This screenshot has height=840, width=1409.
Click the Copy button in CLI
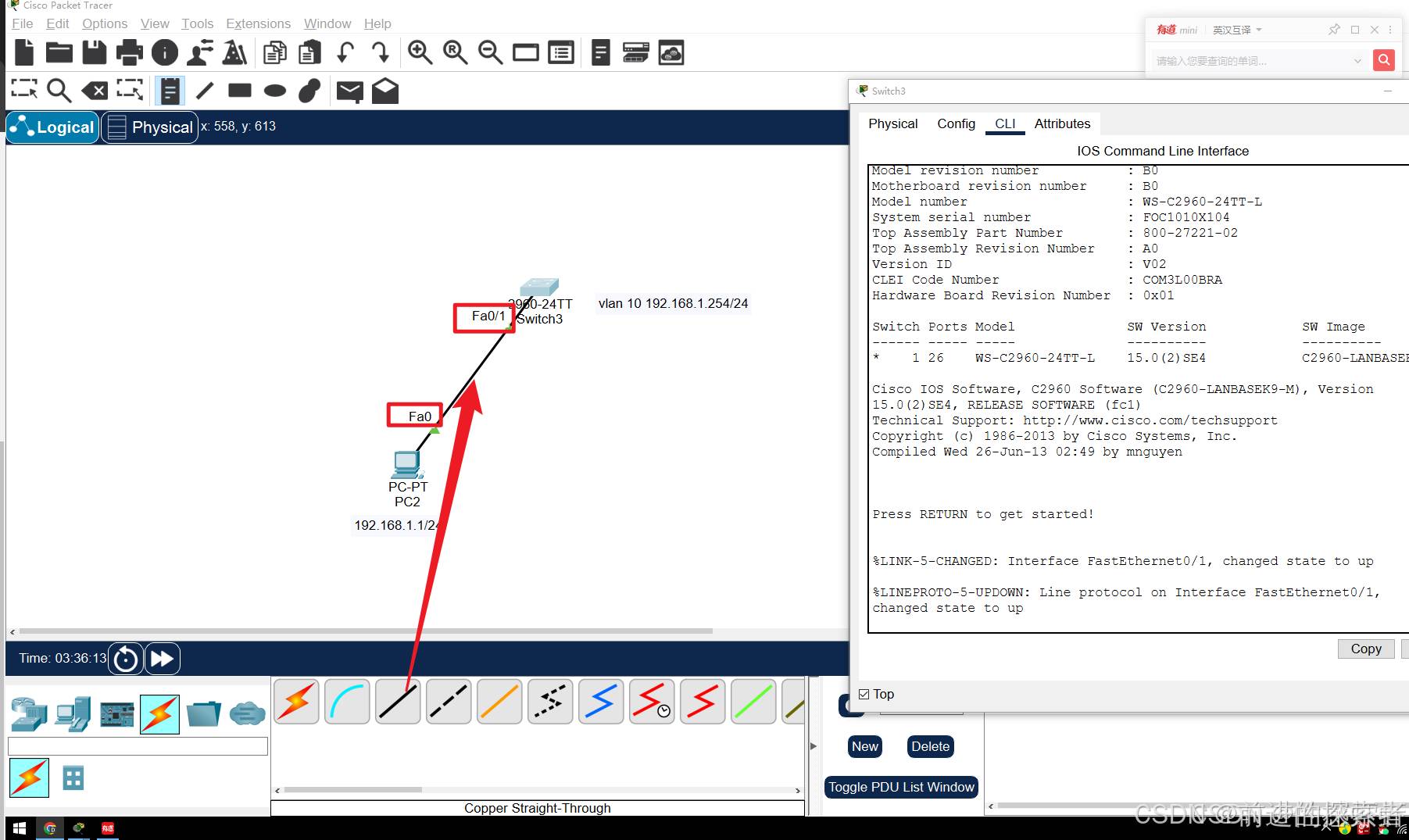click(1366, 649)
